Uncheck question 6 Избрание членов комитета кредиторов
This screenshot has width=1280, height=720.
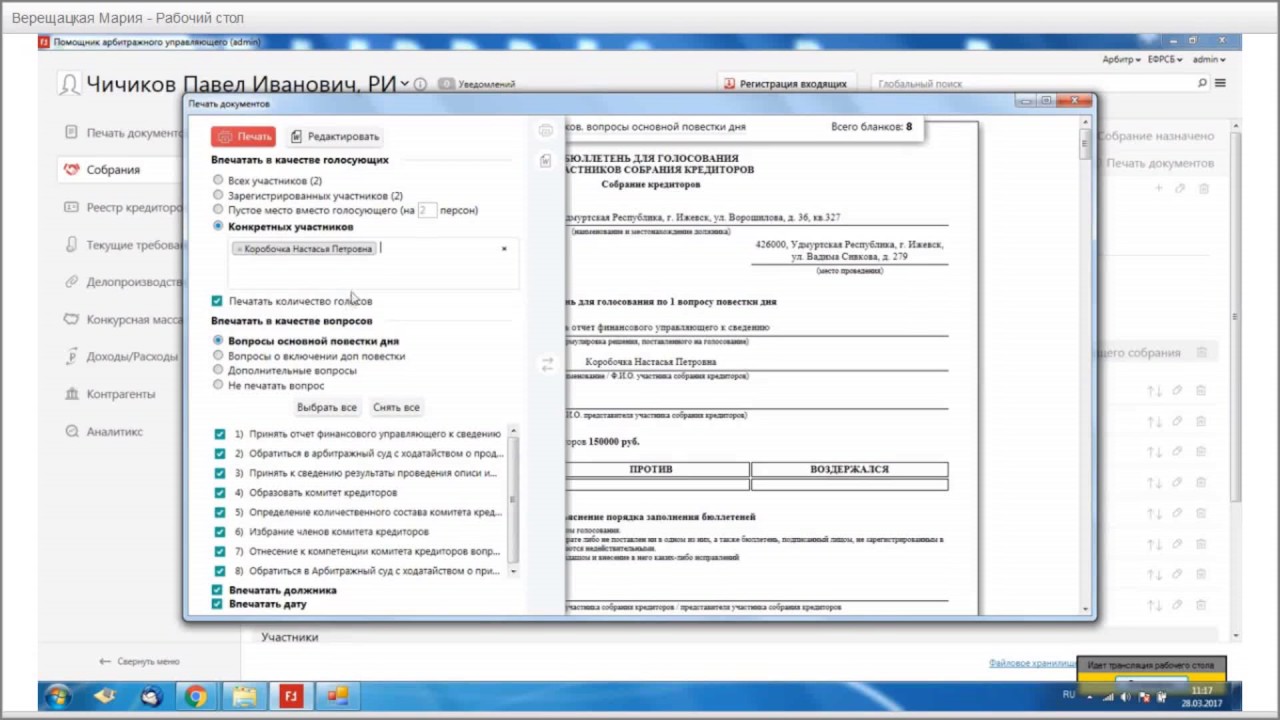coord(220,531)
